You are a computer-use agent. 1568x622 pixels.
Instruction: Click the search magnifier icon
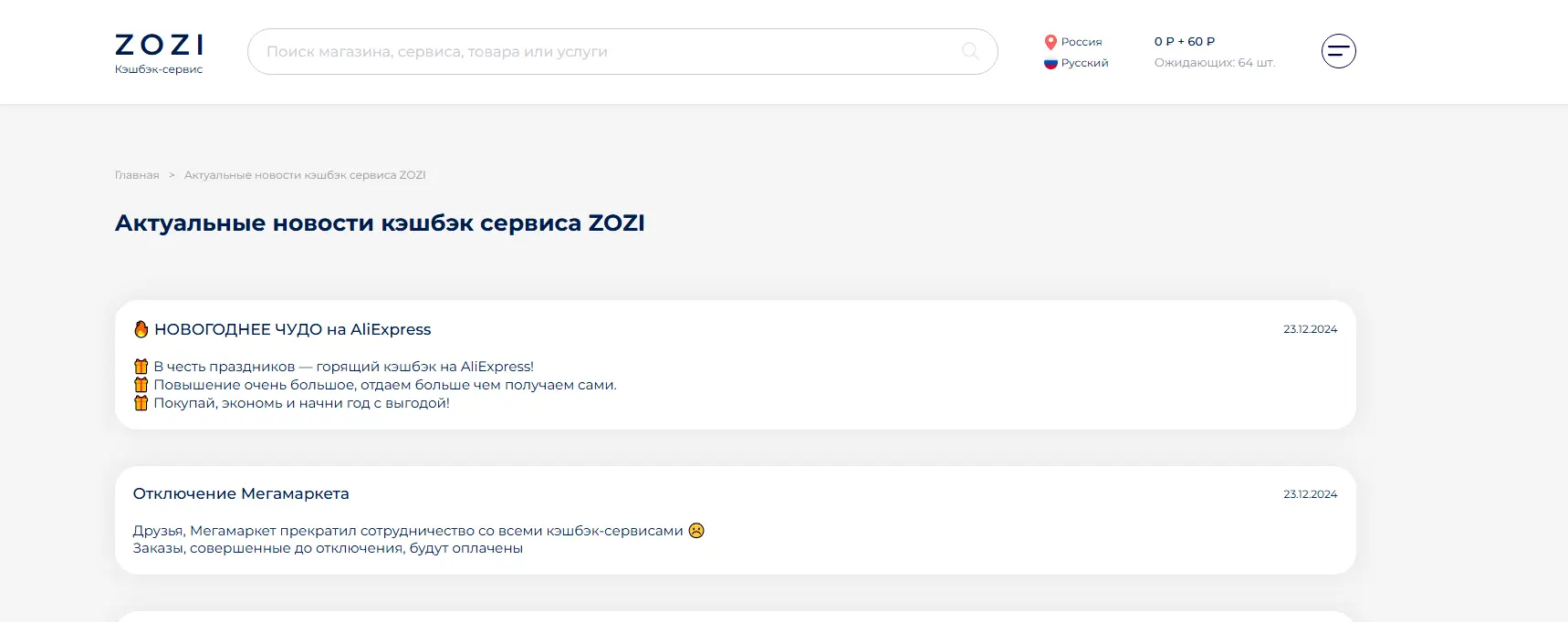coord(970,51)
